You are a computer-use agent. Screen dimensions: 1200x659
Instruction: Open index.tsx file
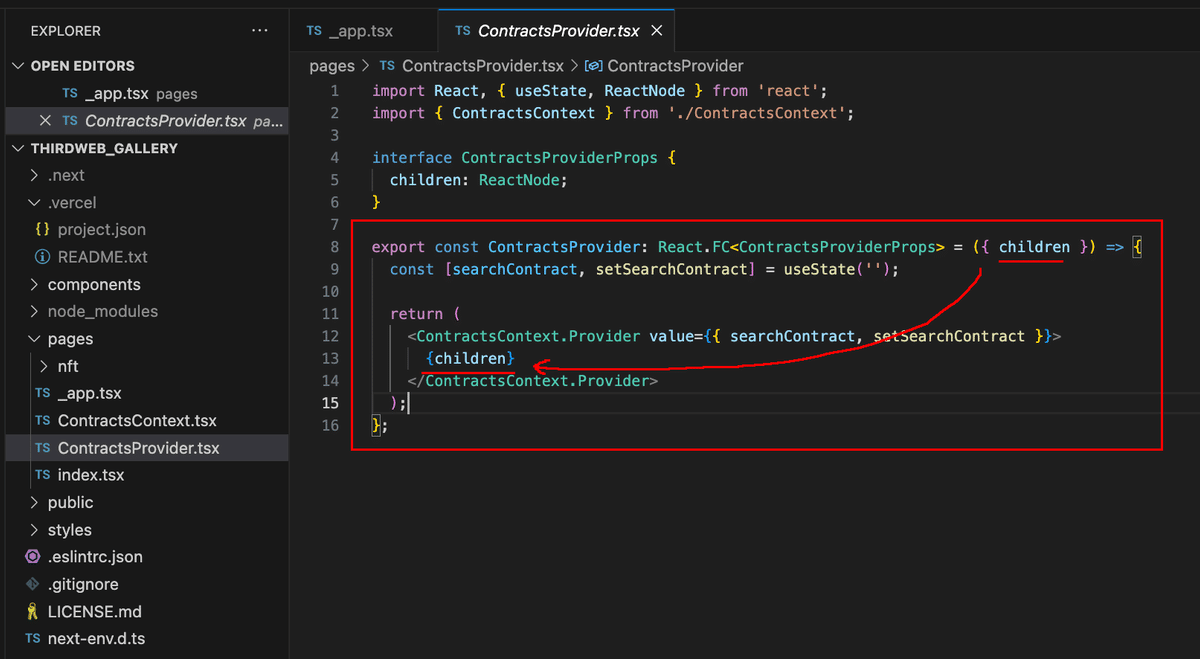pyautogui.click(x=91, y=475)
